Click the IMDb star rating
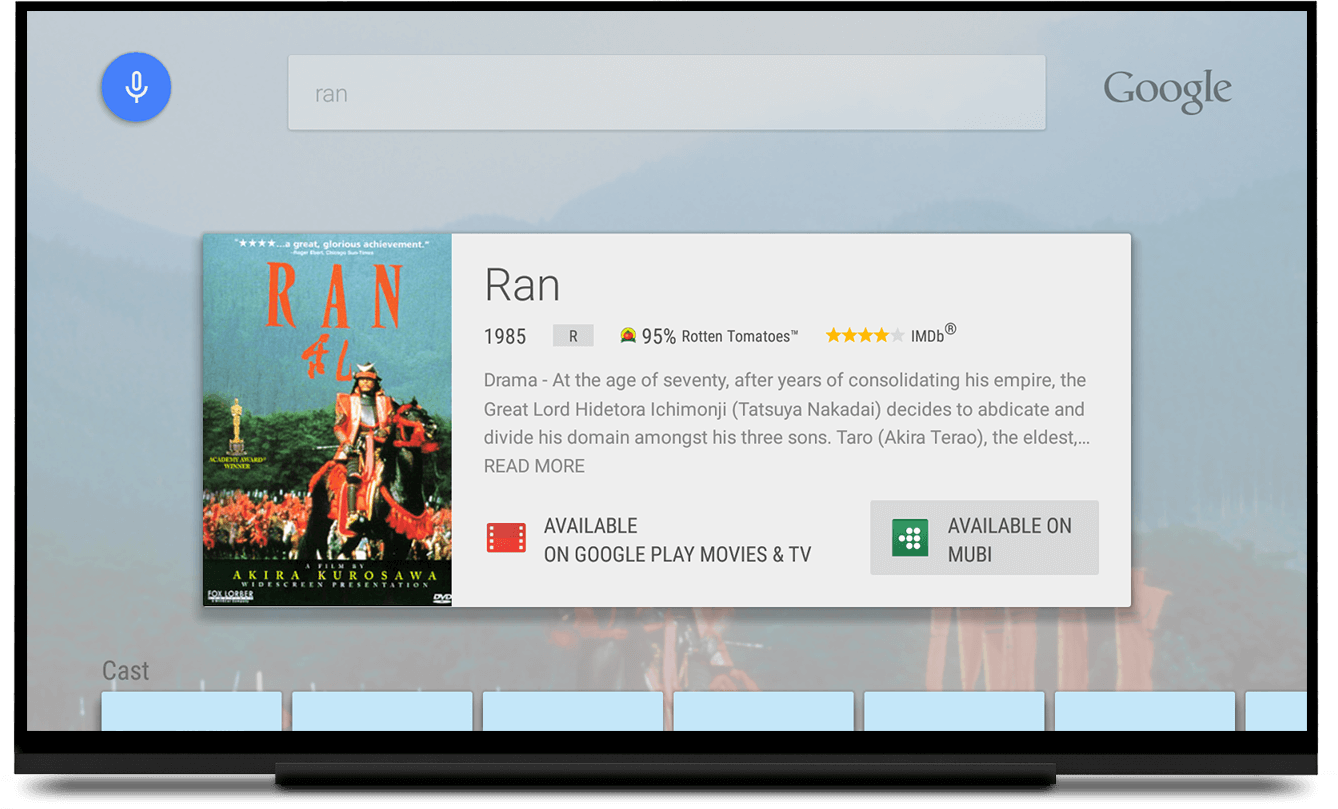The width and height of the screenshot is (1338, 809). (865, 336)
